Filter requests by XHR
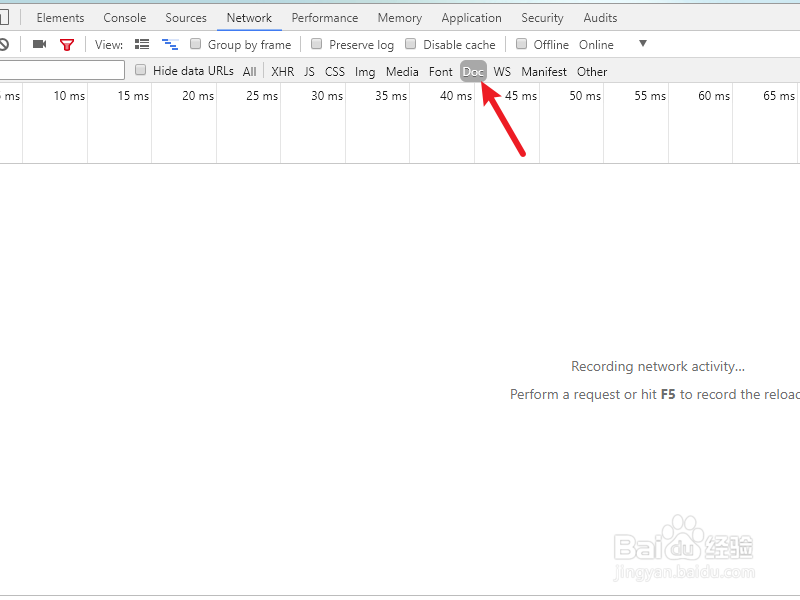 (283, 71)
